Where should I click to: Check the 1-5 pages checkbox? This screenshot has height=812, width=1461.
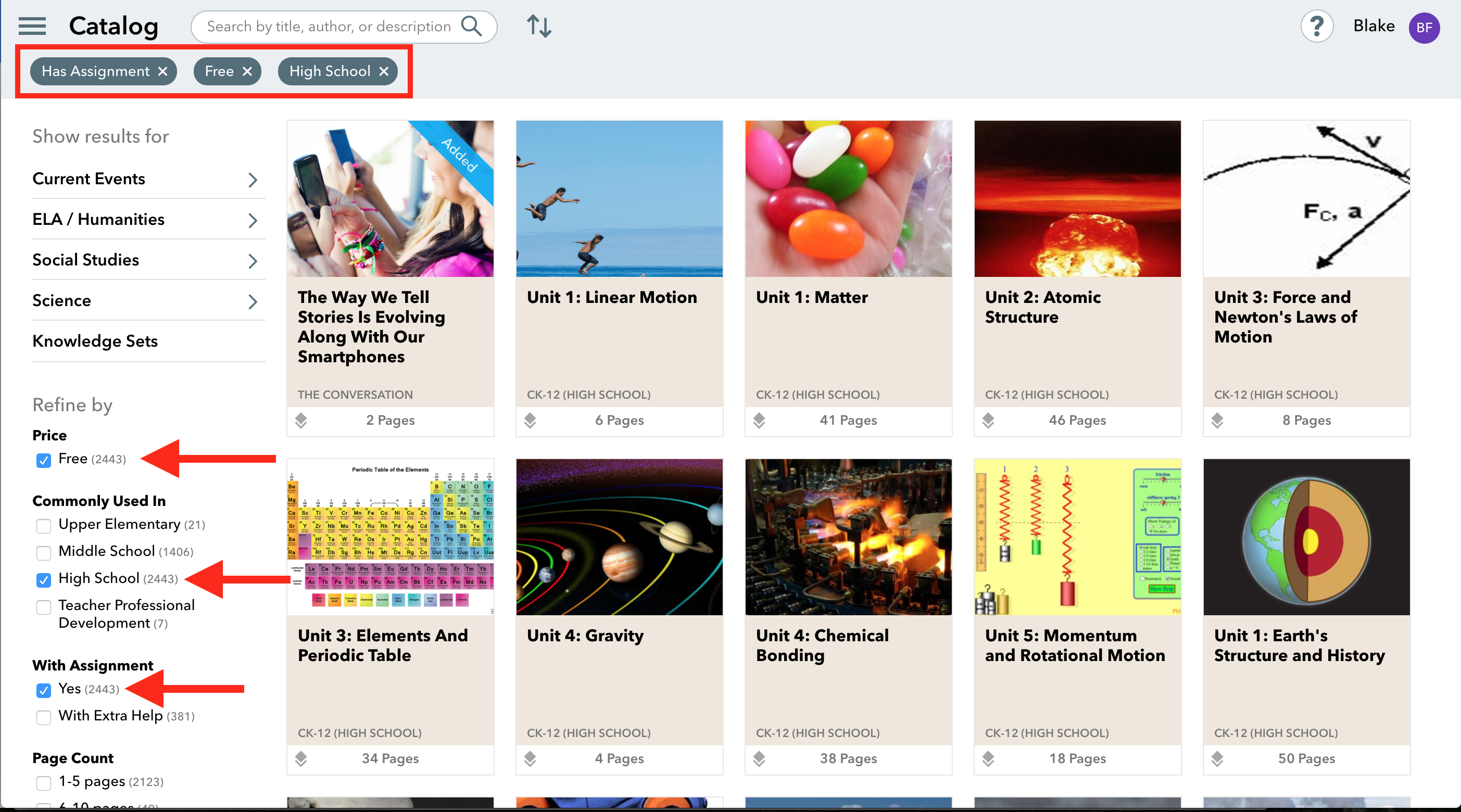[44, 783]
